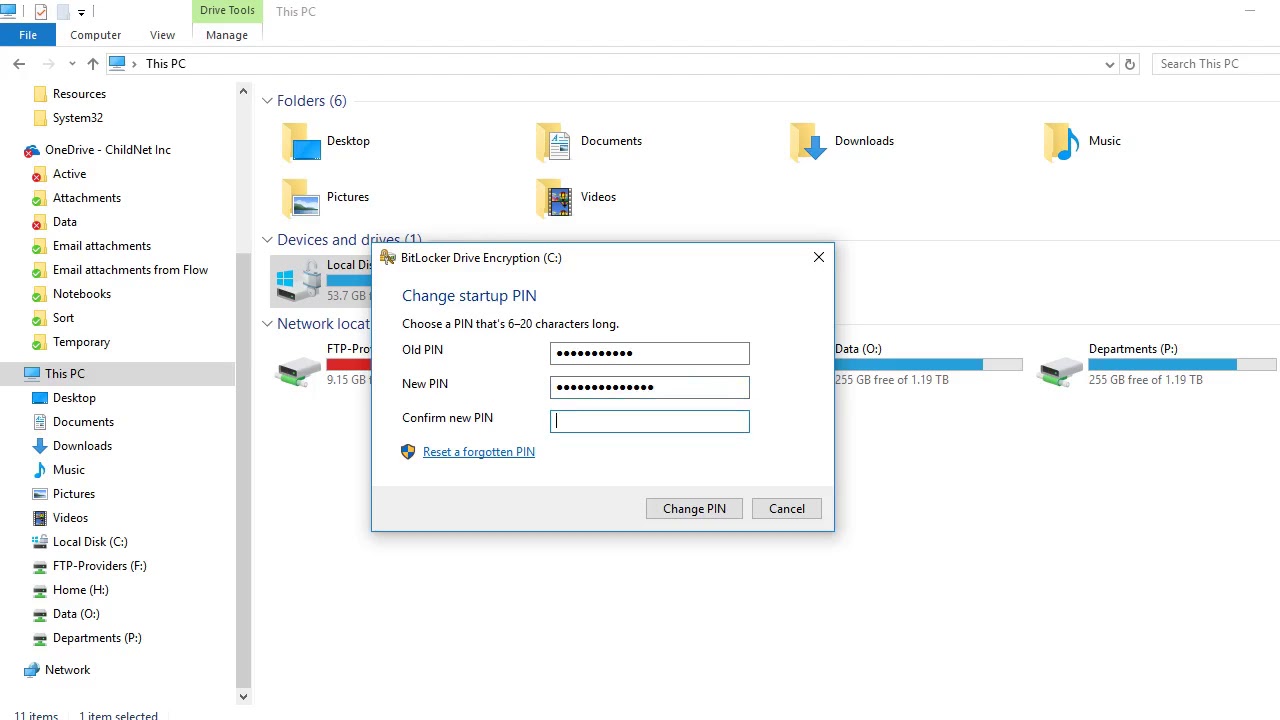Switch to the Computer ribbon tab

pyautogui.click(x=95, y=35)
